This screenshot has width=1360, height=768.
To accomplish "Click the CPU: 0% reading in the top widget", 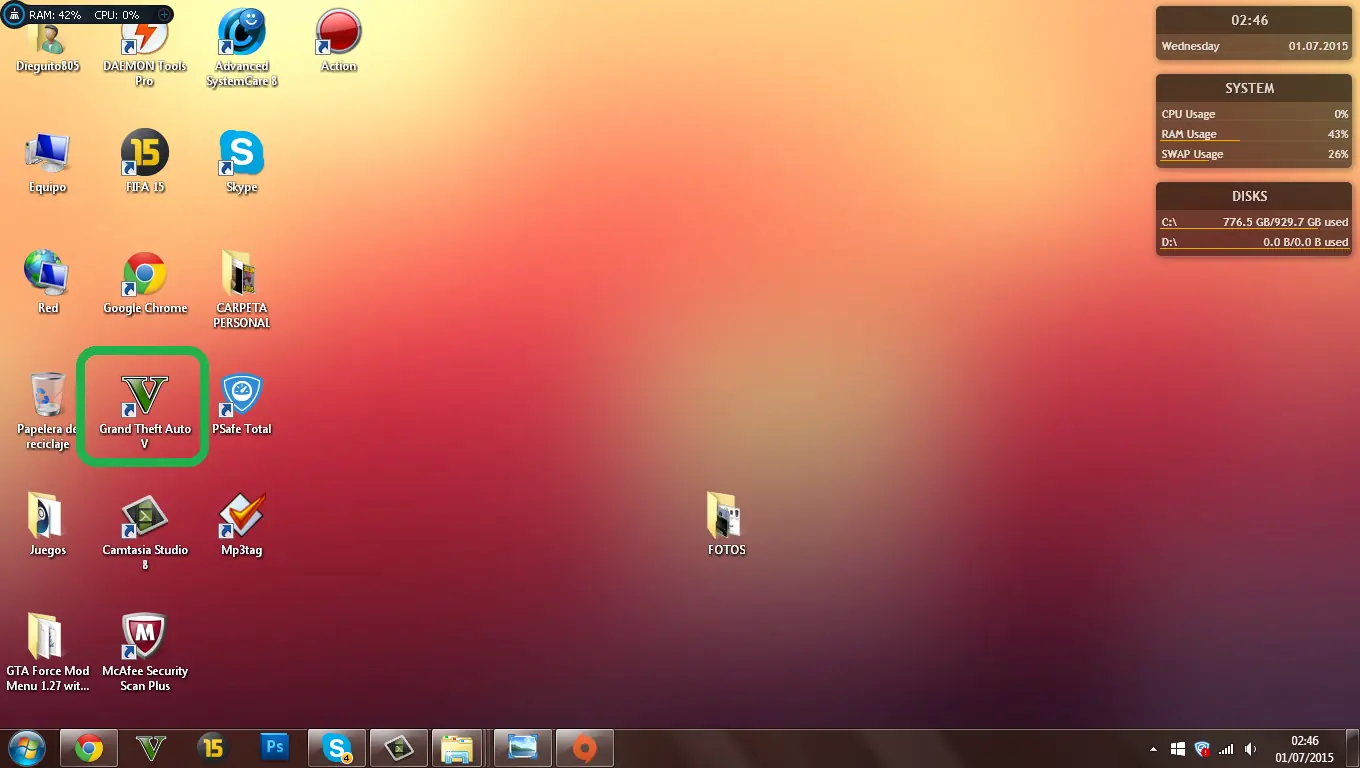I will tap(117, 15).
